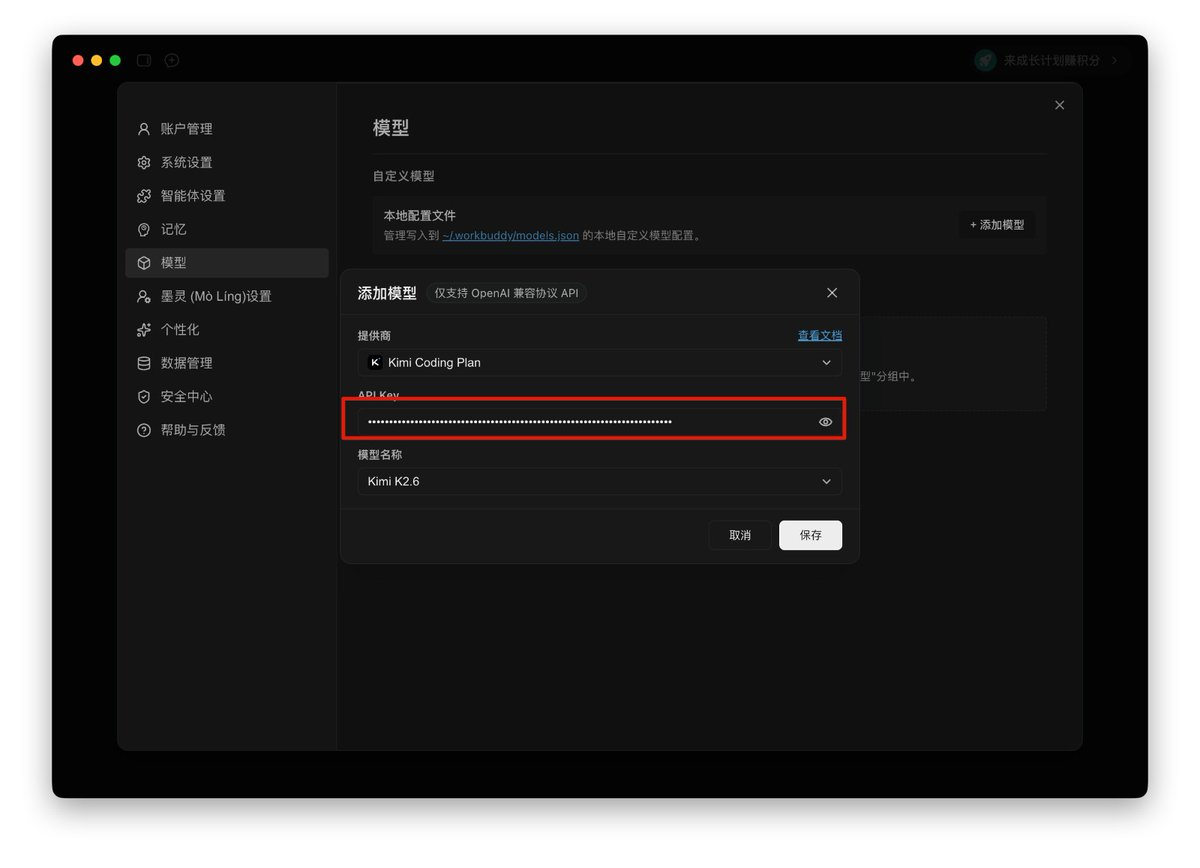Click the gear icon beside 系统设置
Screen dimensions: 1200x868
click(x=144, y=162)
